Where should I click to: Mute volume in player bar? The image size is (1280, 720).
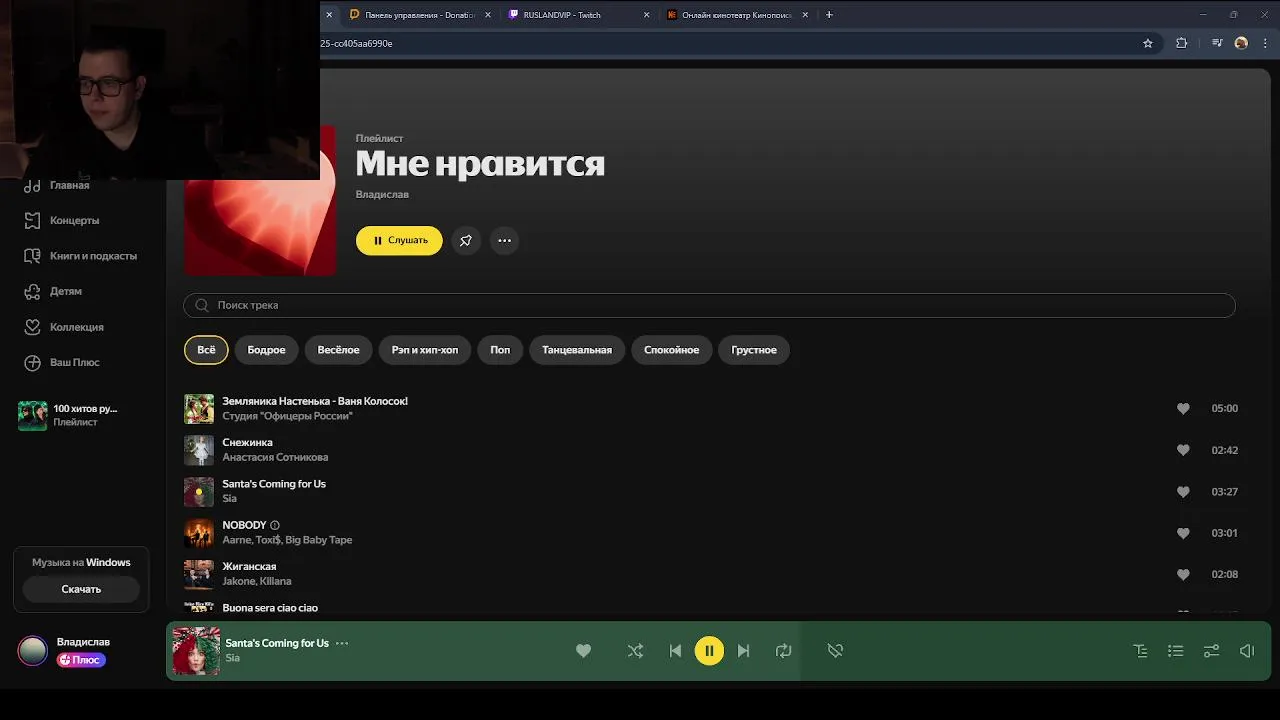pos(1247,651)
